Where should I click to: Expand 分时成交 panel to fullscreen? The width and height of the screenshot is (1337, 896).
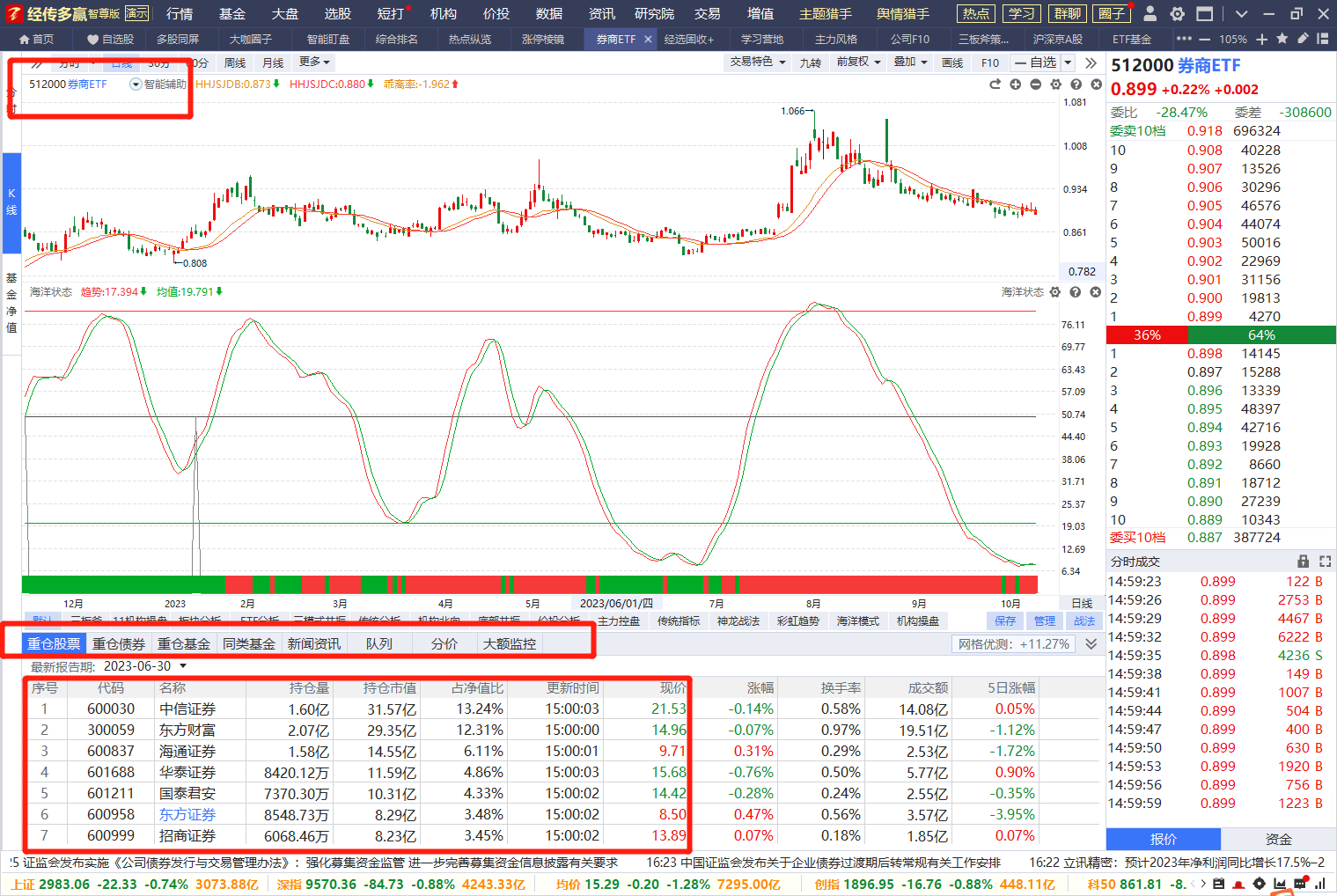coord(1325,562)
